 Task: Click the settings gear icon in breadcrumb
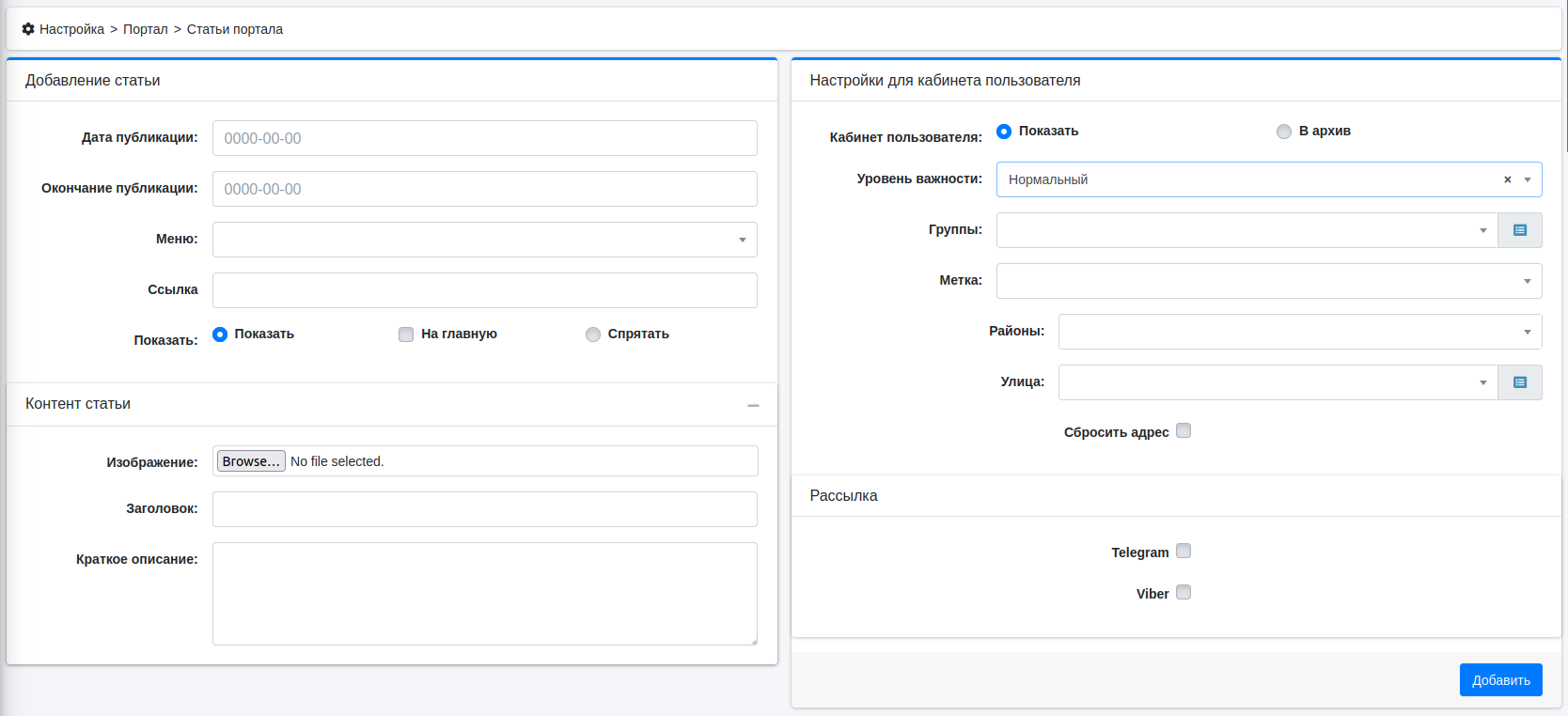pos(28,29)
